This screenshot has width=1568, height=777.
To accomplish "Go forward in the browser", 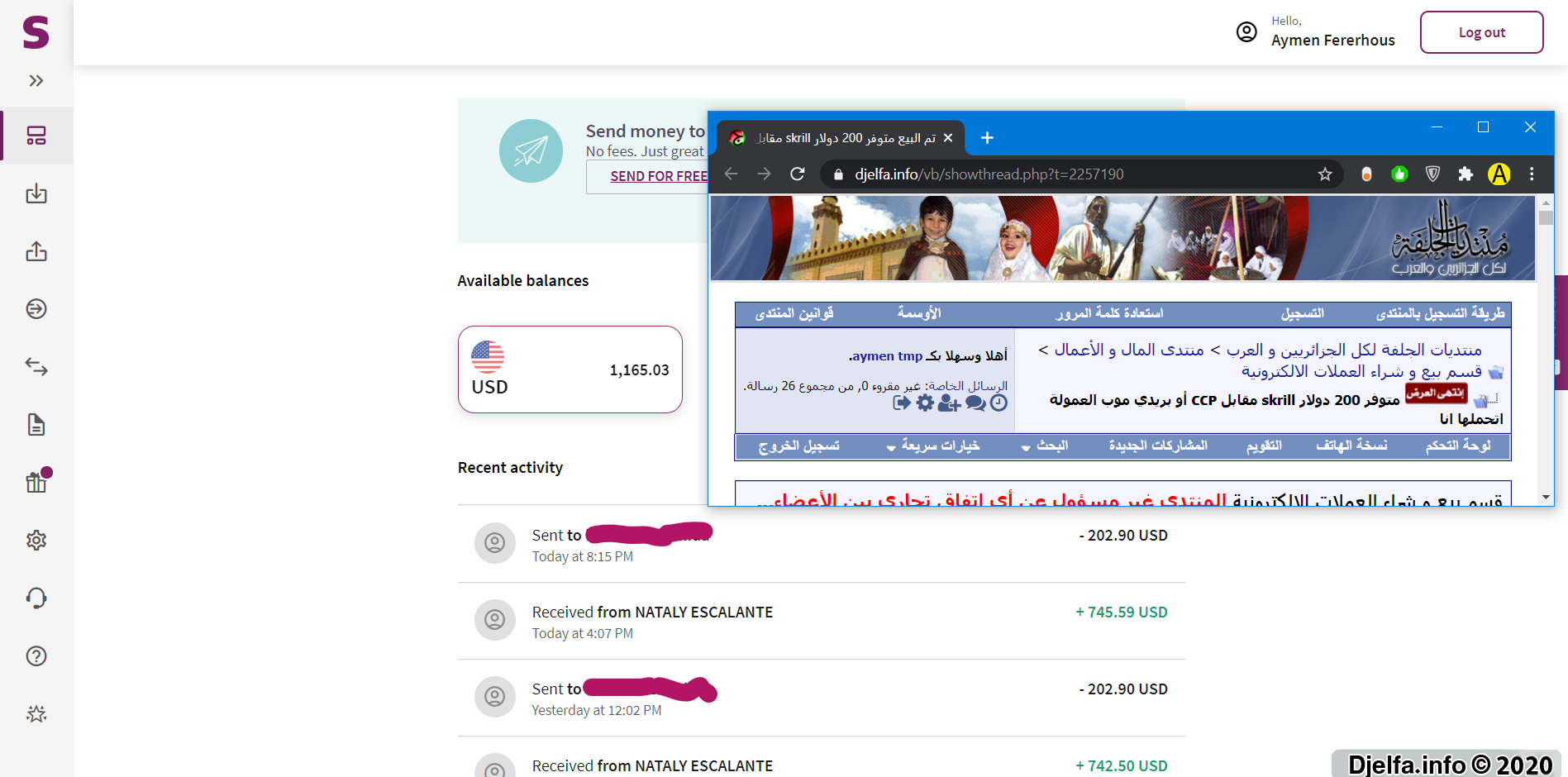I will pyautogui.click(x=764, y=174).
